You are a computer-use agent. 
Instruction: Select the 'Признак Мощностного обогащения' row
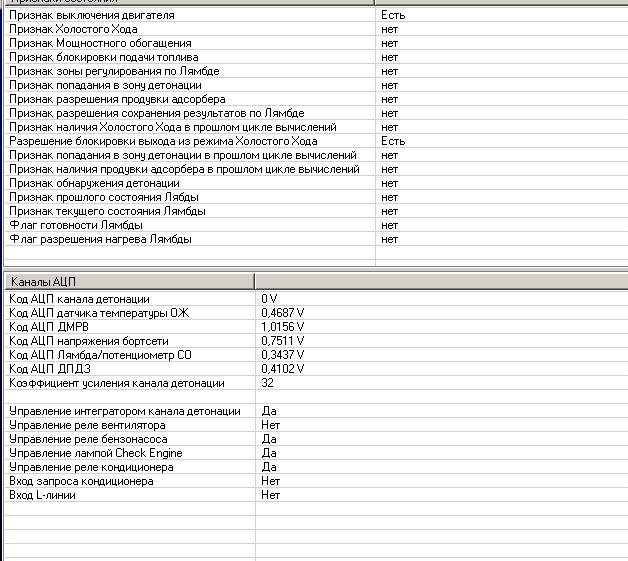[102, 44]
